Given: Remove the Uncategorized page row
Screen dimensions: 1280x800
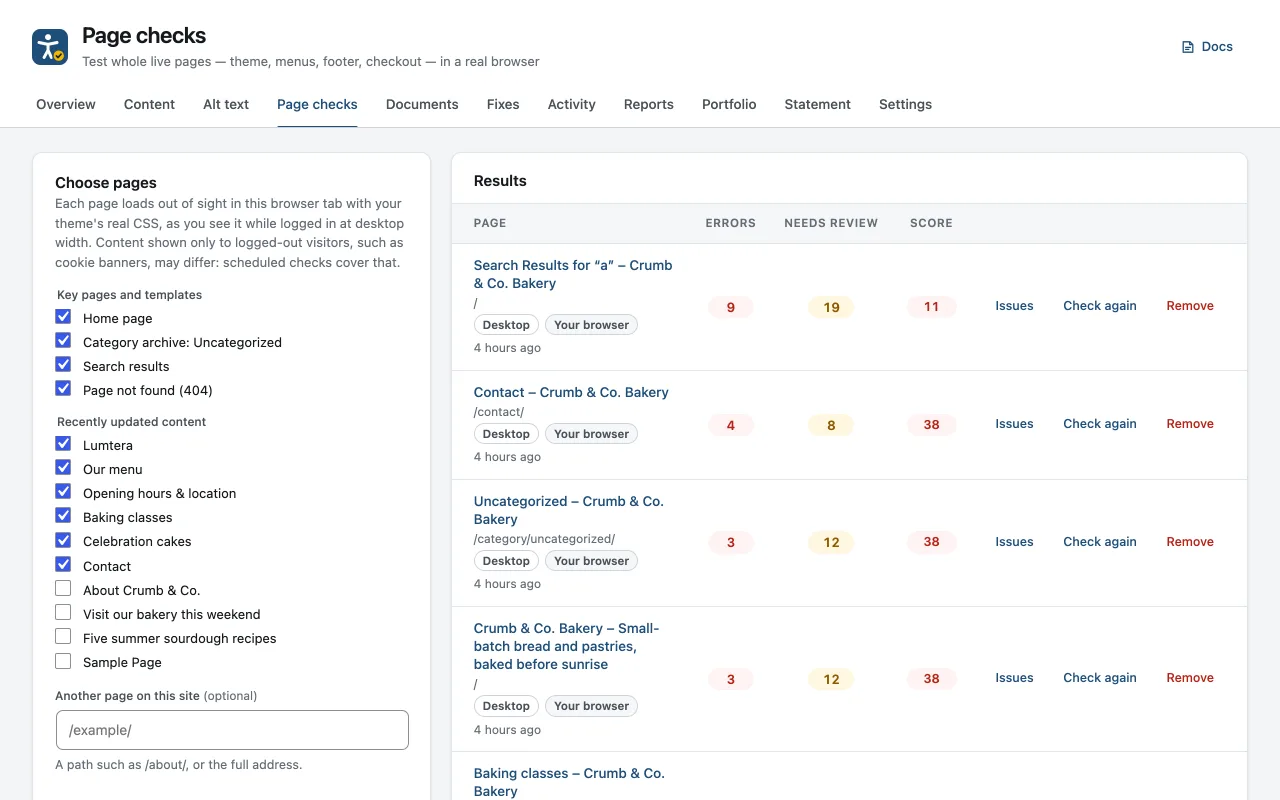Looking at the screenshot, I should tap(1190, 542).
